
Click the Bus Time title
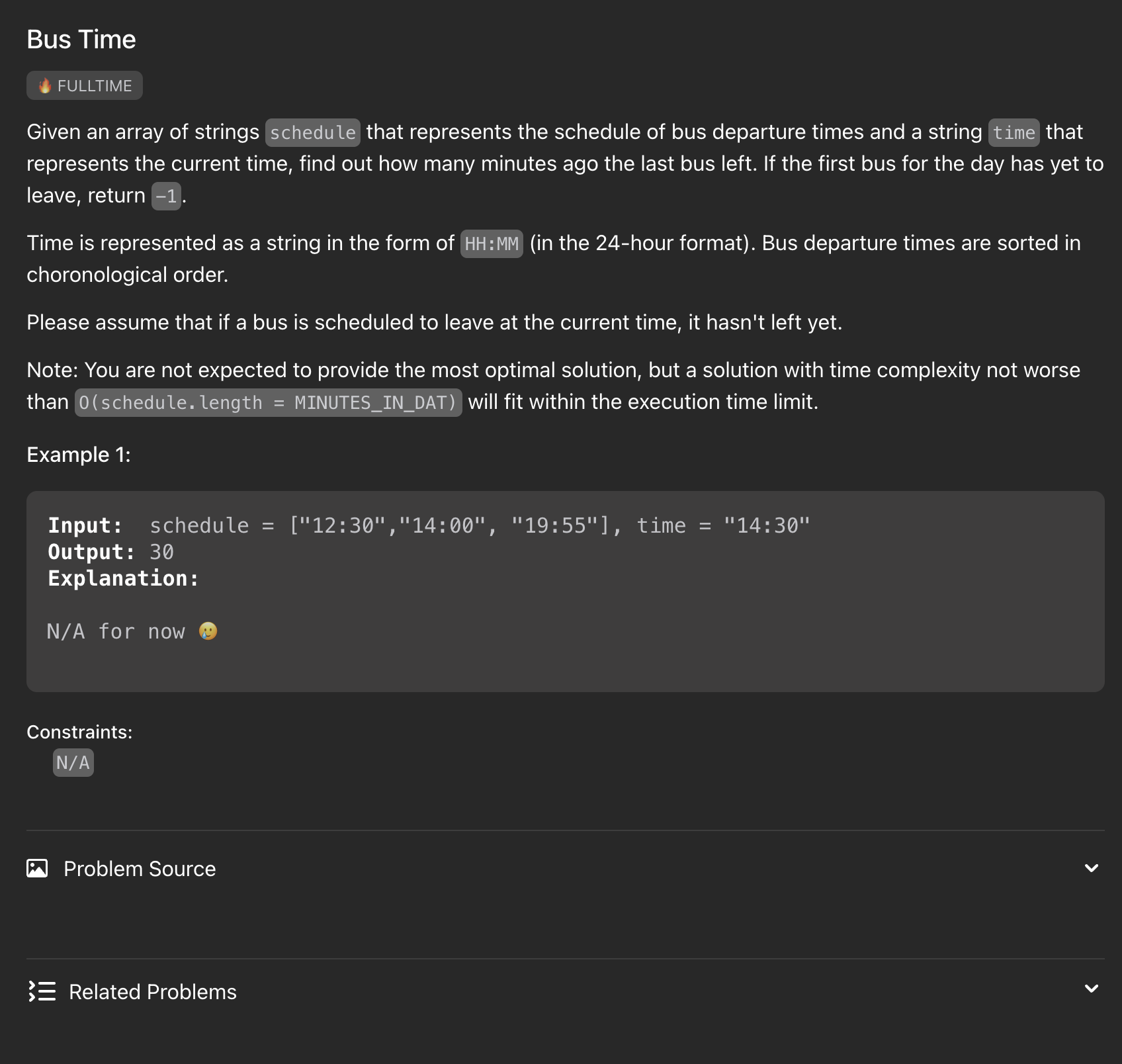coord(81,40)
